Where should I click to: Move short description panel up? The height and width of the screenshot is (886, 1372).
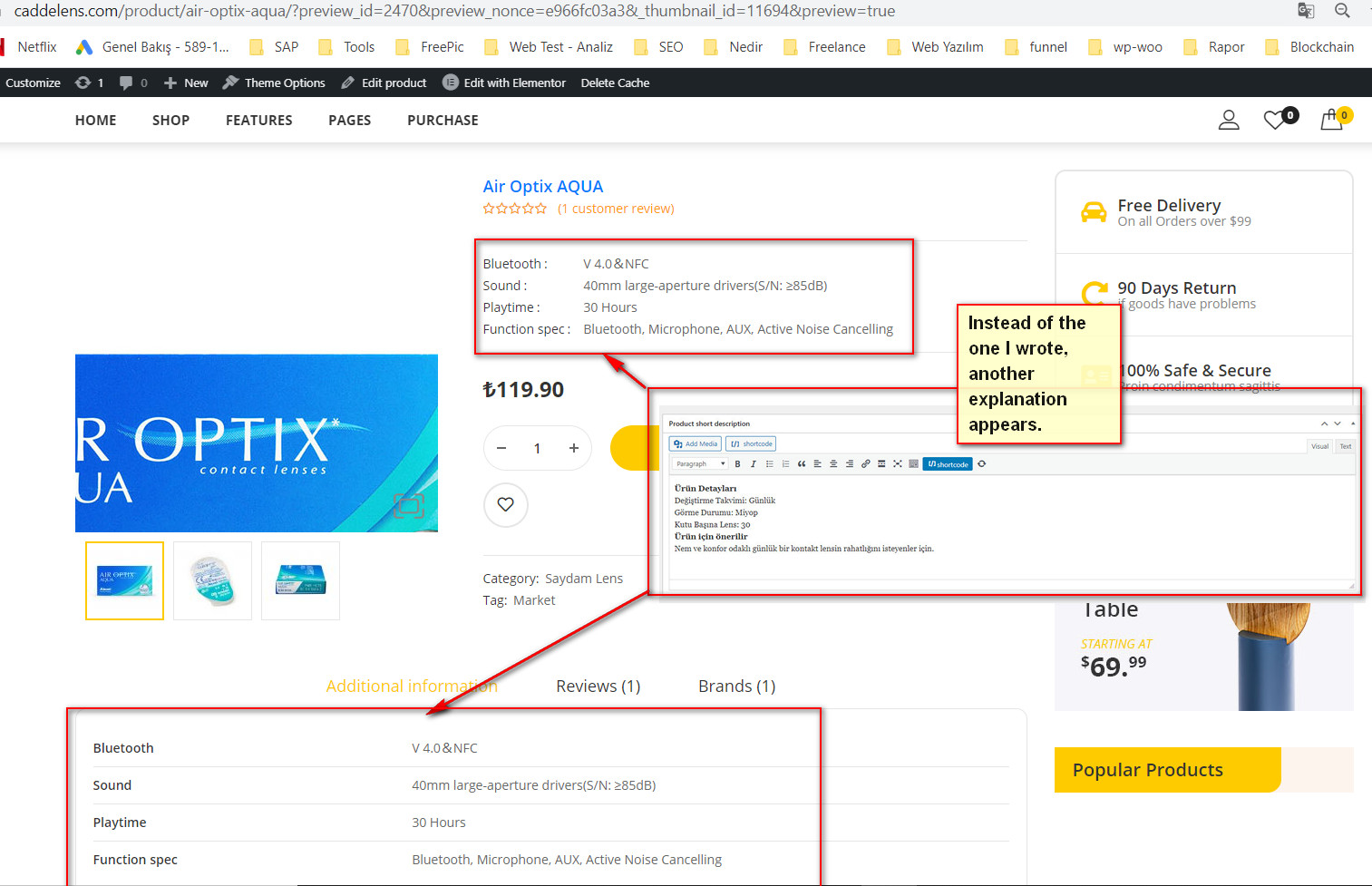[x=1324, y=424]
